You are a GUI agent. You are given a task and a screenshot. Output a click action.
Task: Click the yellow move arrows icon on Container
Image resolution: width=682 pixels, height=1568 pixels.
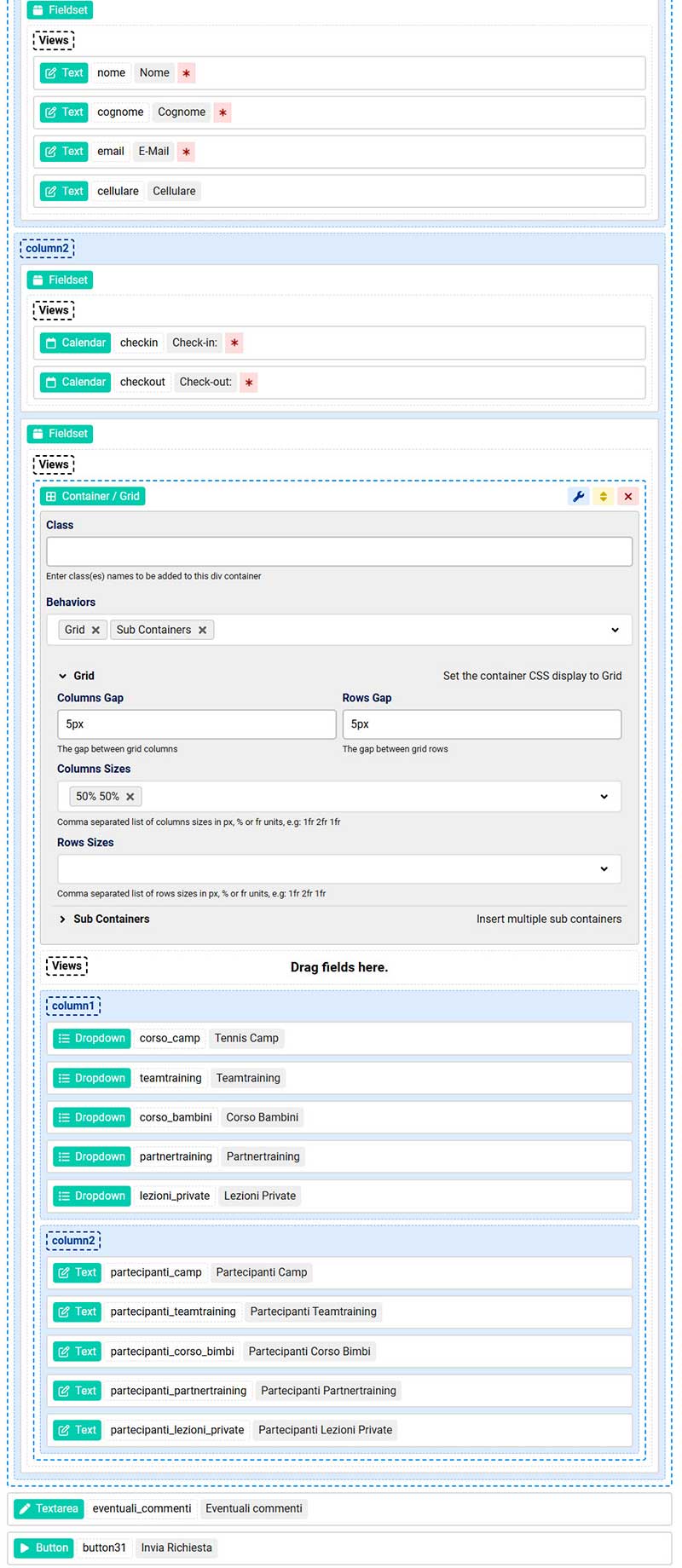pos(604,497)
